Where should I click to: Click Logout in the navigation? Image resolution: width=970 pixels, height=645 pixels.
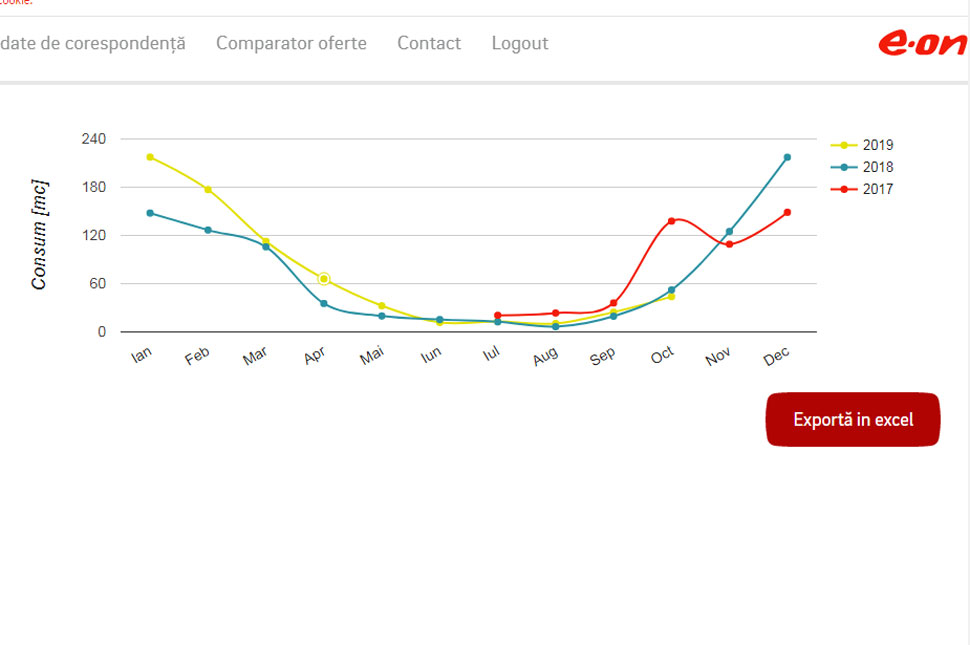coord(520,43)
